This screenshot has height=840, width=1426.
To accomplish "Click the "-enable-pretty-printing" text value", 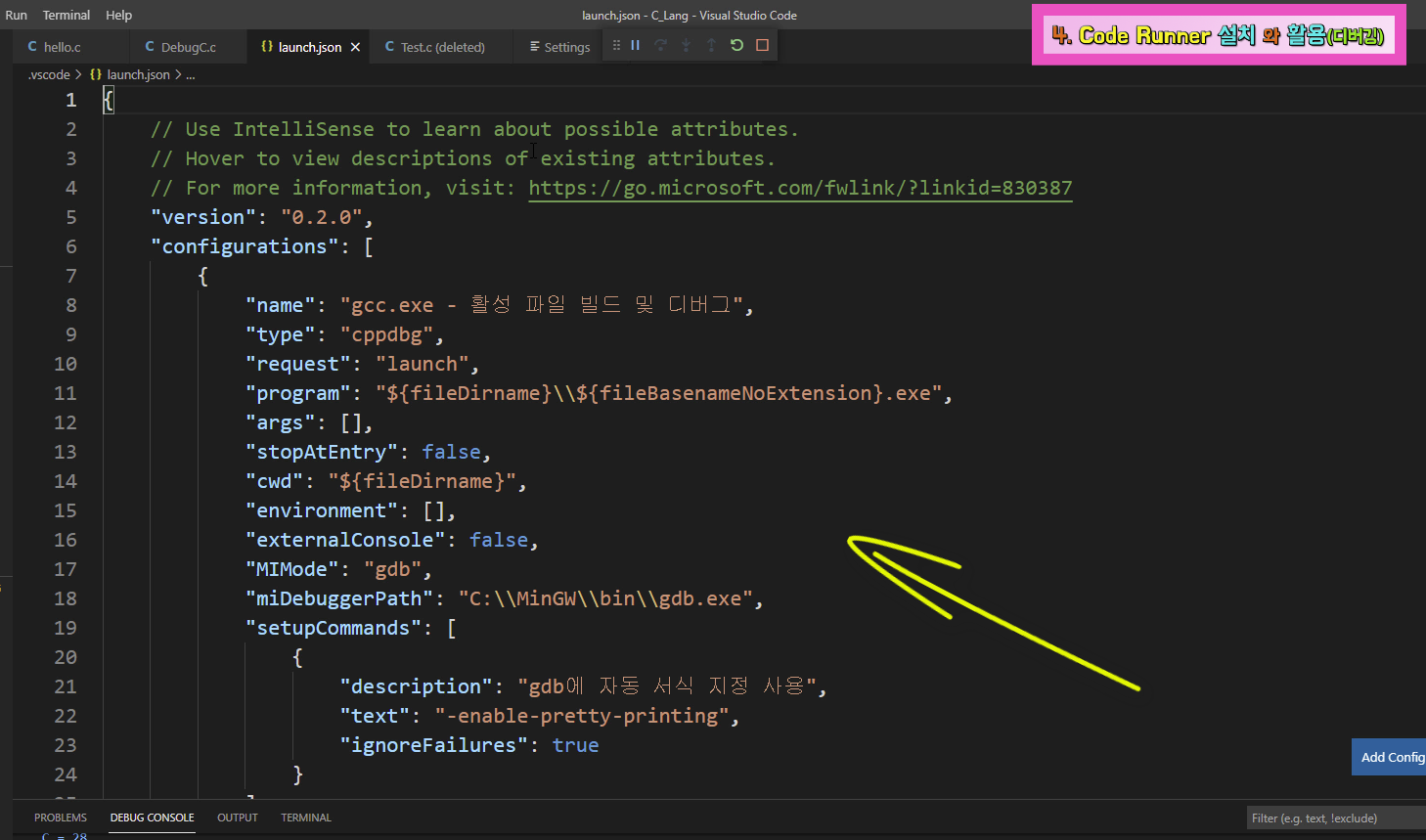I will coord(583,716).
